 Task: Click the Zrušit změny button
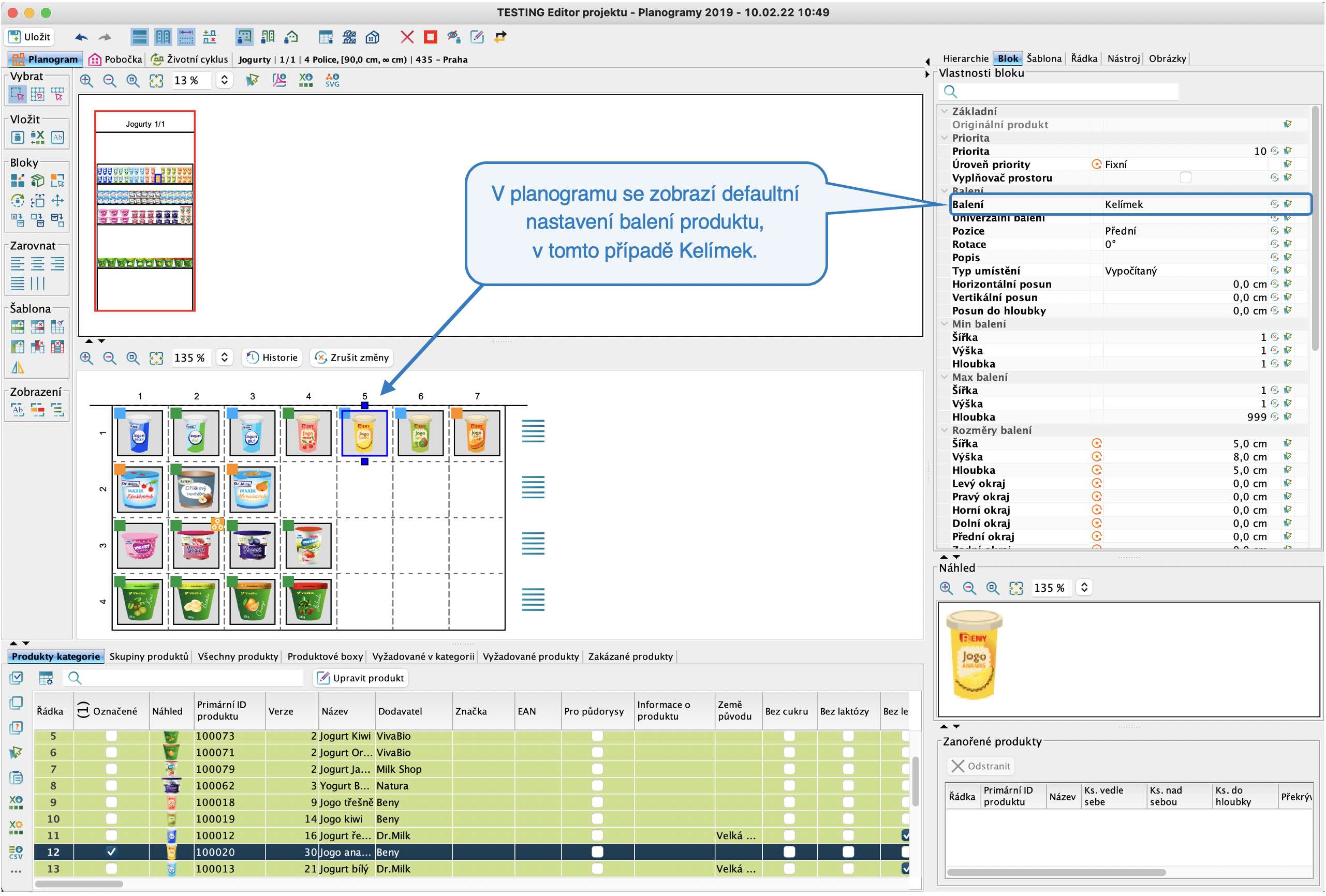click(x=352, y=357)
